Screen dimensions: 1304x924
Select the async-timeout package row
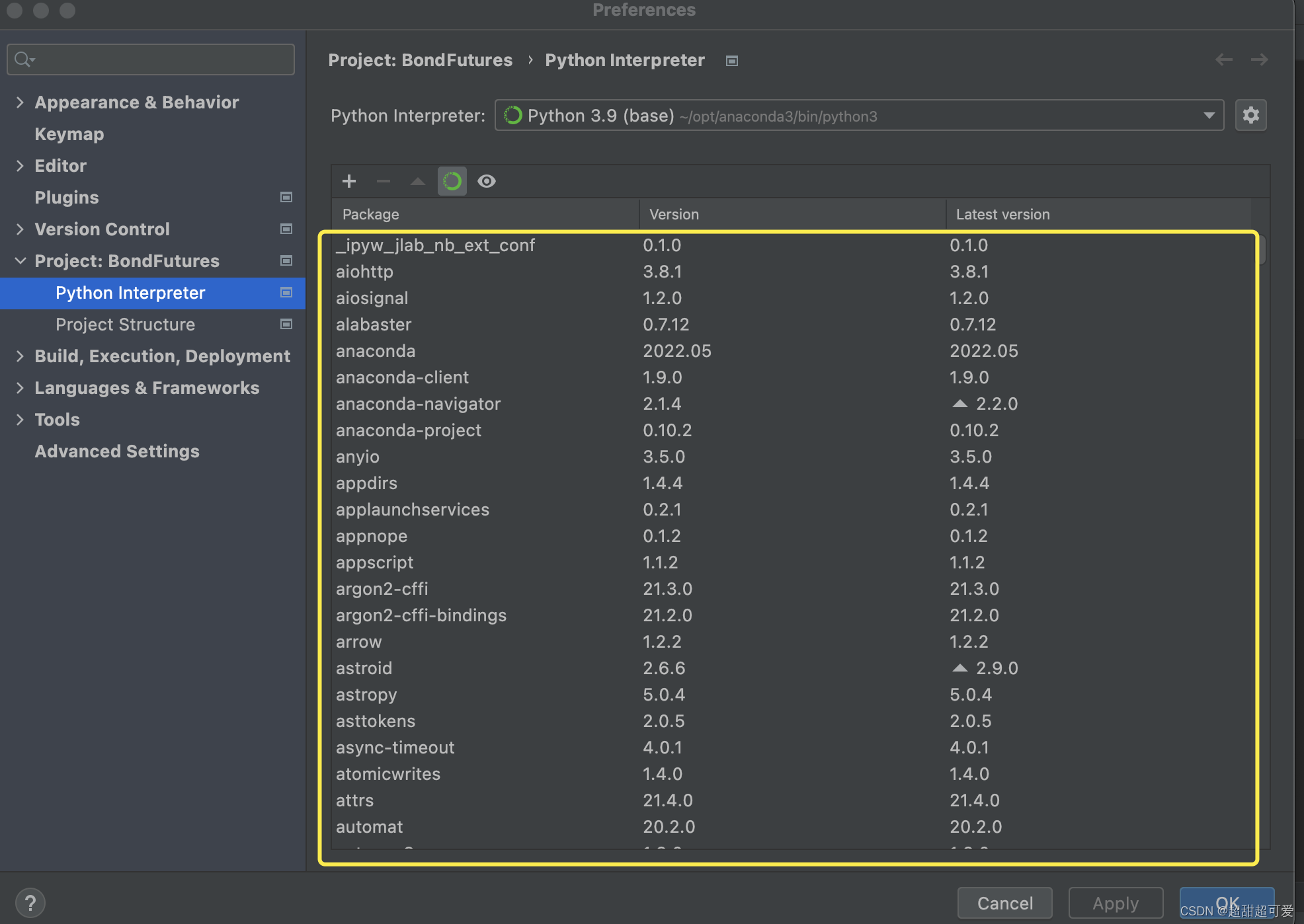pyautogui.click(x=791, y=748)
